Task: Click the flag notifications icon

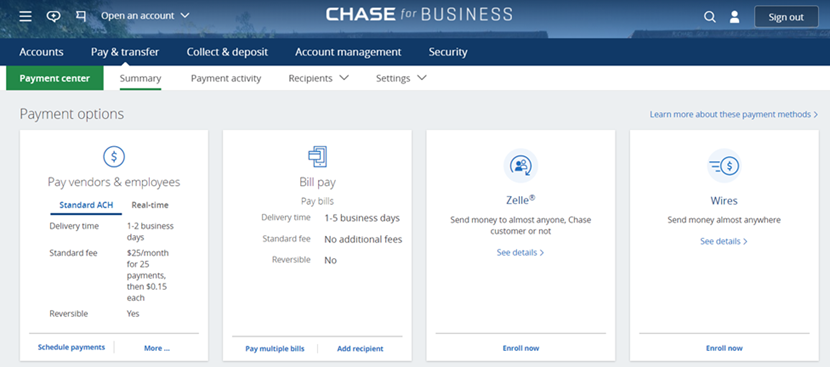Action: (x=81, y=16)
